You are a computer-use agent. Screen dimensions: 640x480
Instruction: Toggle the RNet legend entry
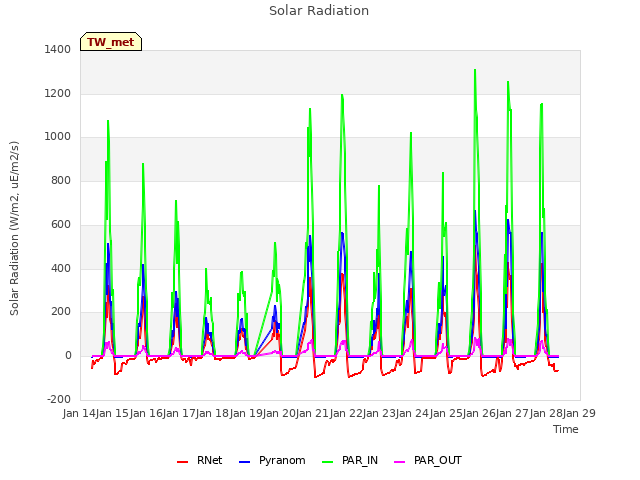pyautogui.click(x=200, y=461)
